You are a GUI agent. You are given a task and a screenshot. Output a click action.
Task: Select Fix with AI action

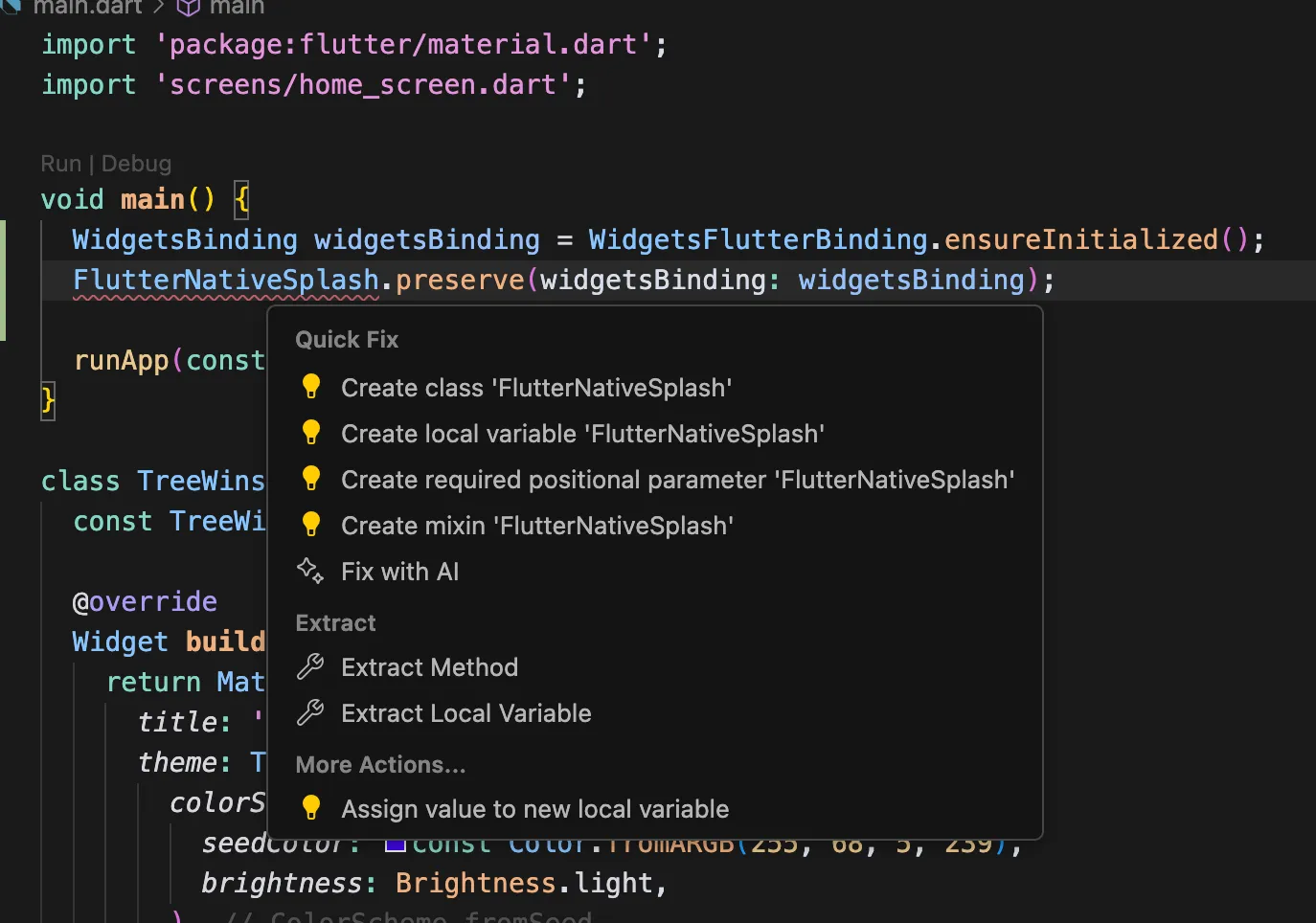654,572
